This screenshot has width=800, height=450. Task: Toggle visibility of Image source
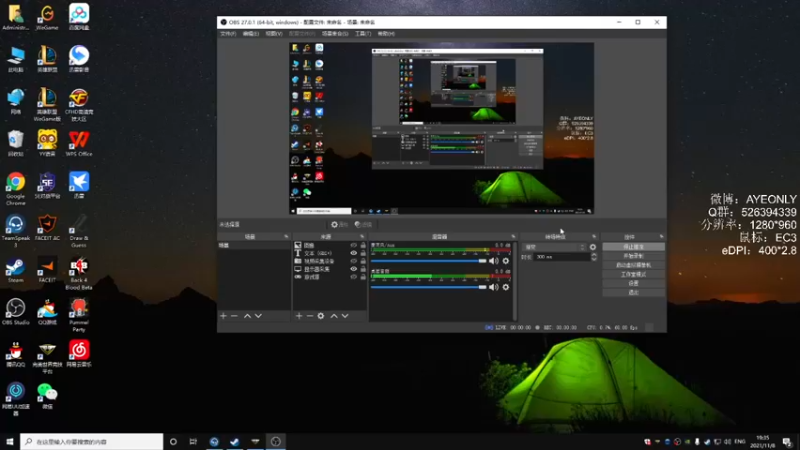point(354,245)
